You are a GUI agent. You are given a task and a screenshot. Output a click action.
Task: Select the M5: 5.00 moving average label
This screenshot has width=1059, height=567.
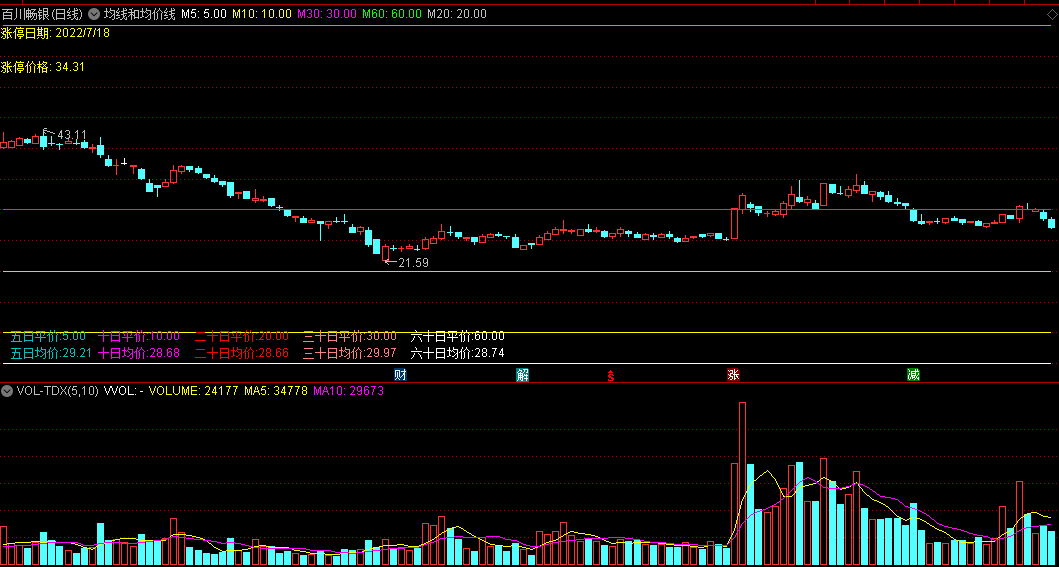(204, 14)
